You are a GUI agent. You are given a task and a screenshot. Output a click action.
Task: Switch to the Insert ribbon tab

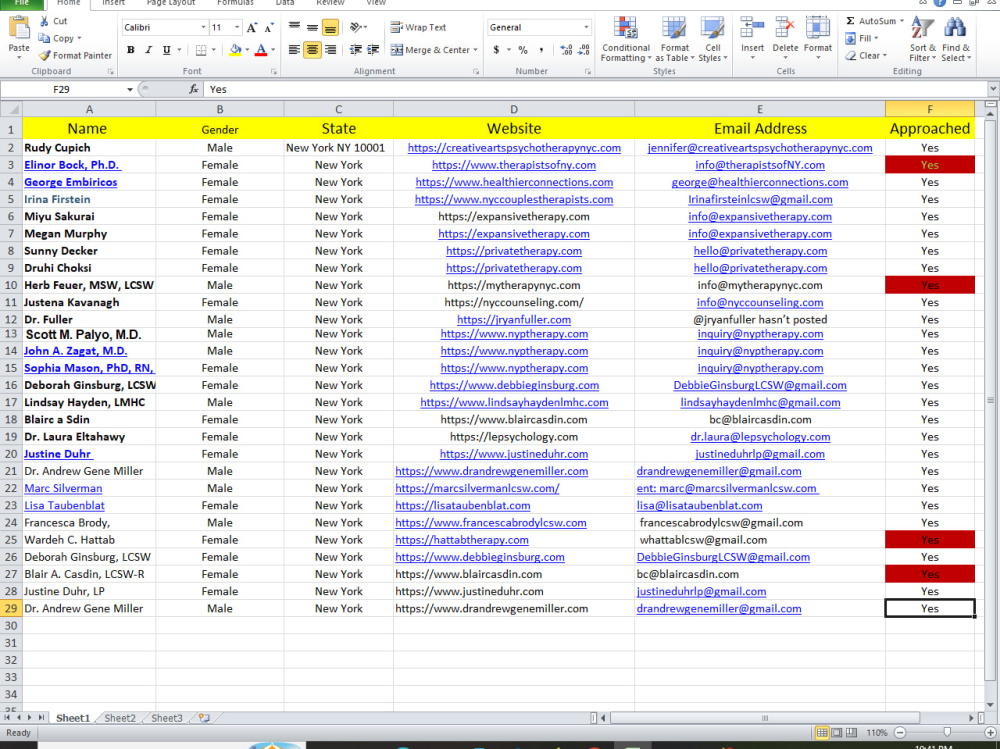(x=114, y=3)
